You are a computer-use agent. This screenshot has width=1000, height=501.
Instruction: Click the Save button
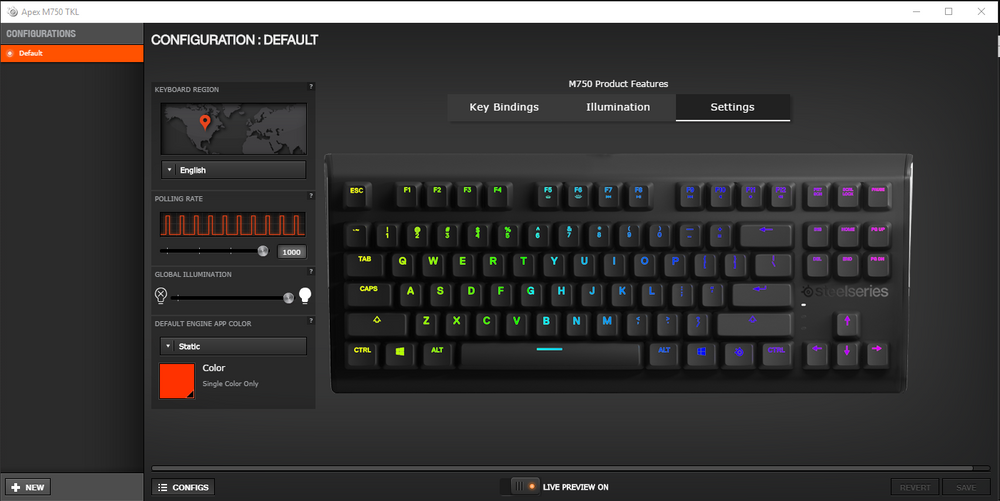point(966,487)
